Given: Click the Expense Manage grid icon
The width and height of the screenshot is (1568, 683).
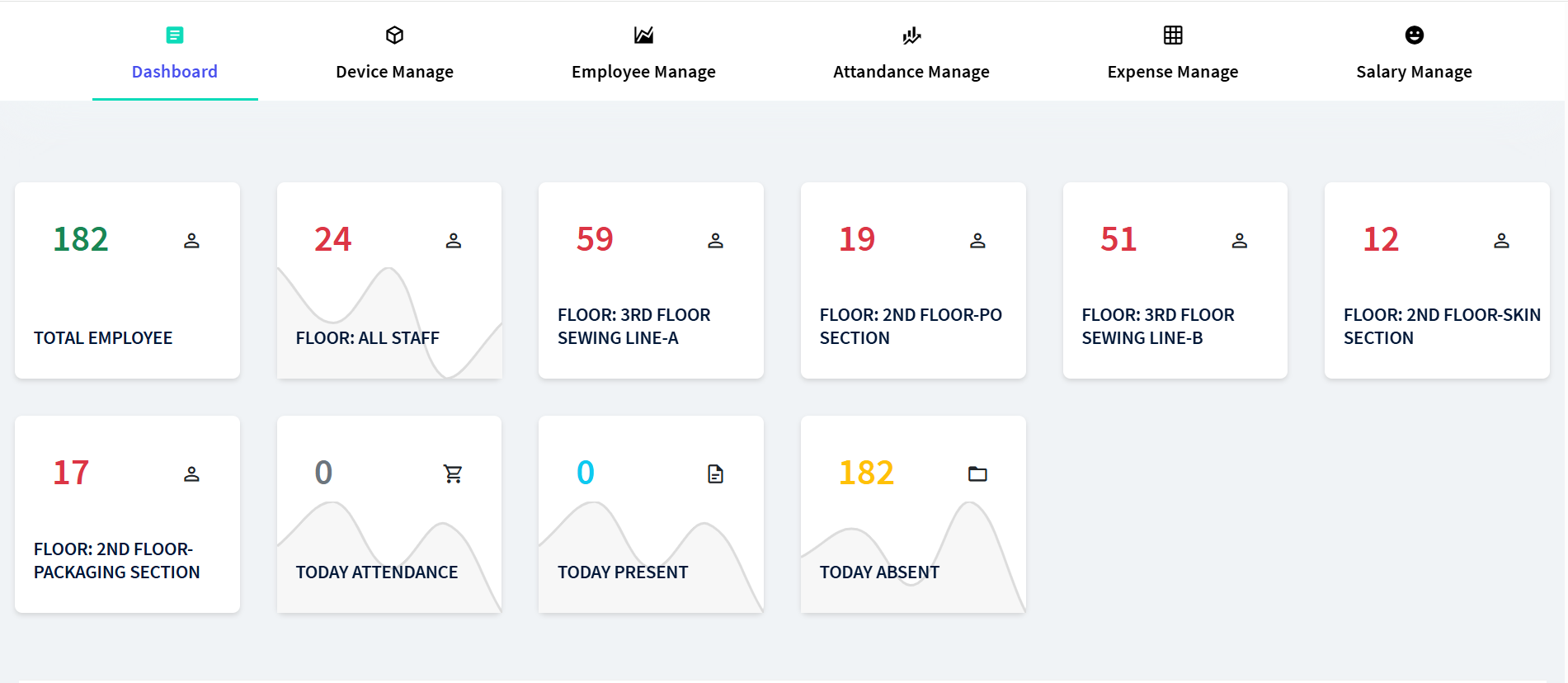Looking at the screenshot, I should point(1172,35).
